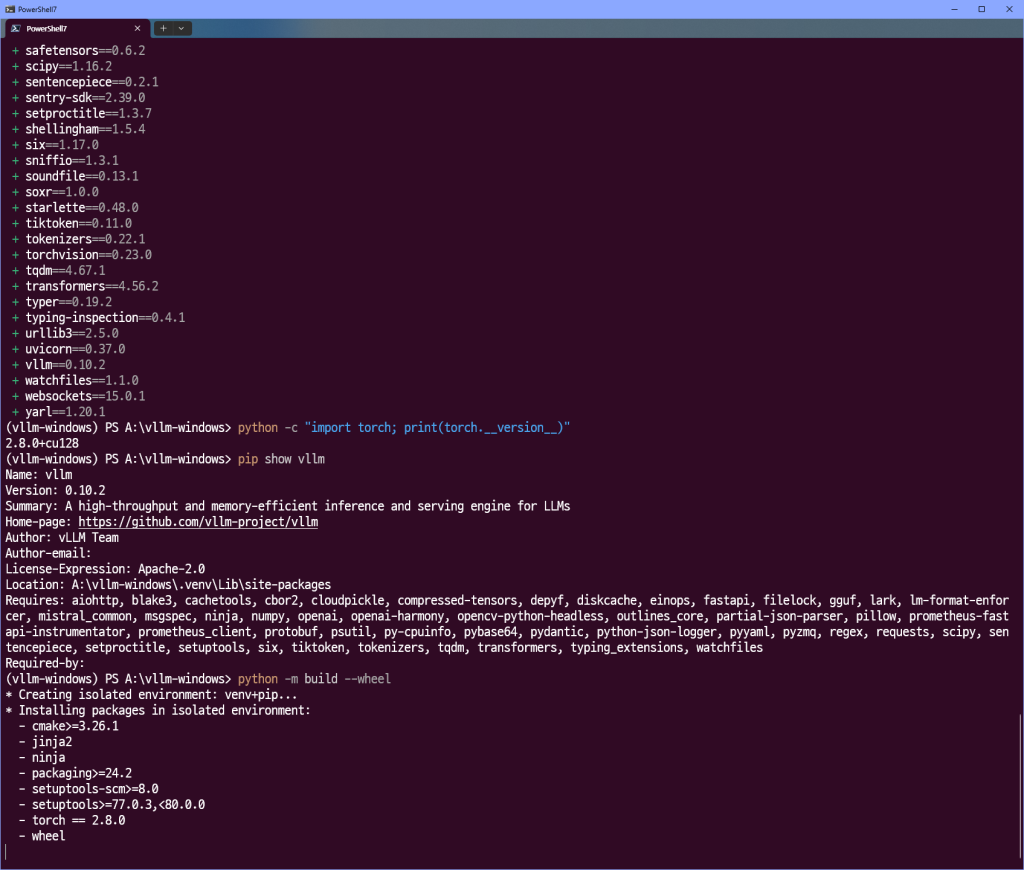Screen dimensions: 1024x870
Task: Click the app icon in the title bar
Action: pos(9,8)
